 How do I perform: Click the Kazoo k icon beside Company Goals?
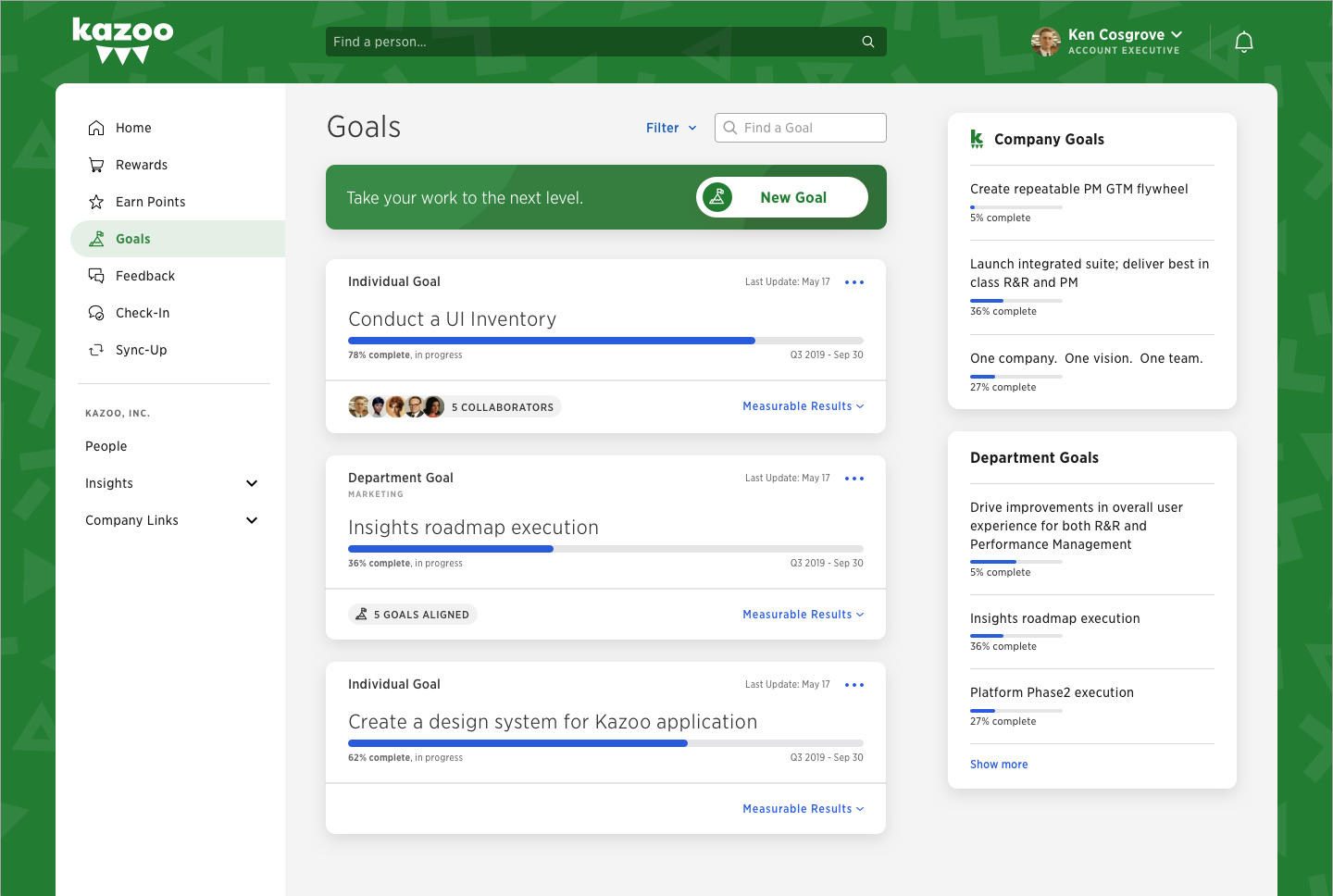pos(977,139)
